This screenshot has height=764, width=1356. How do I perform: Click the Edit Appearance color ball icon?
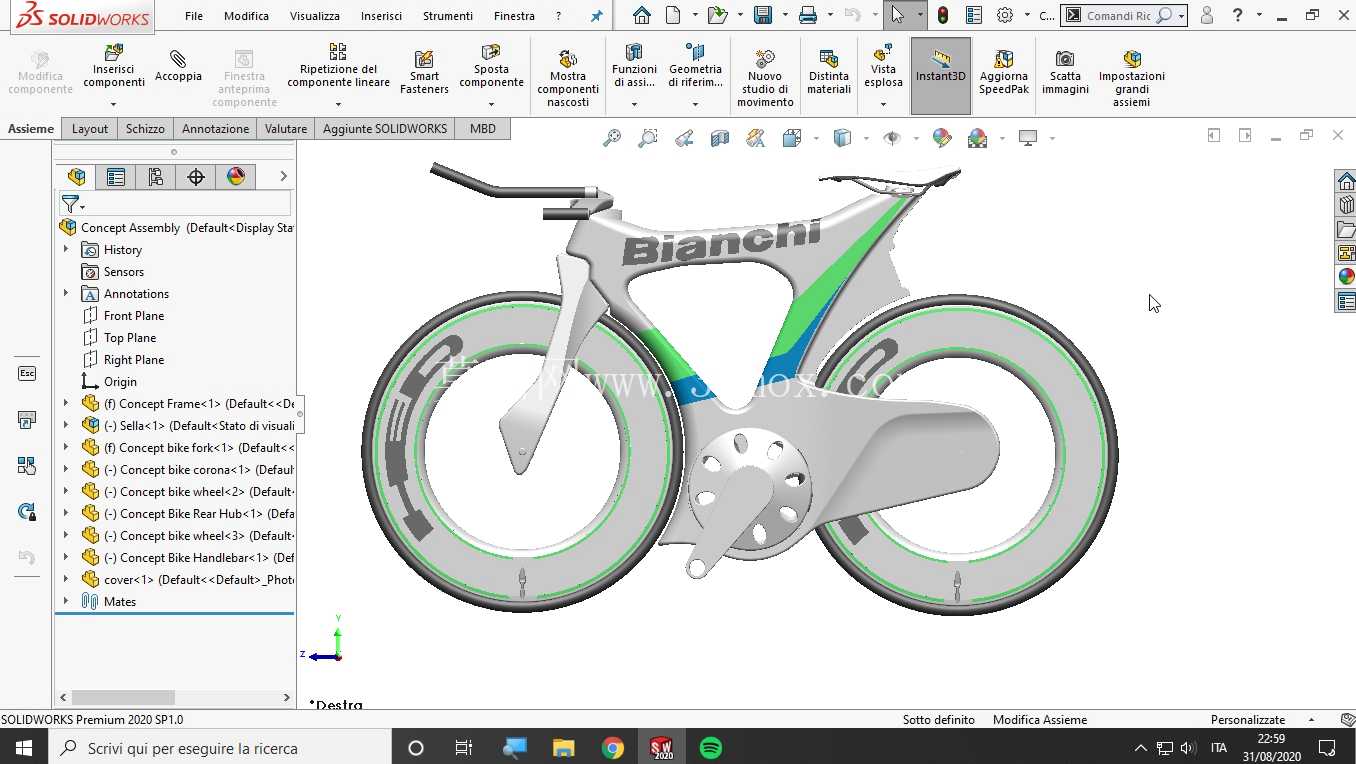[x=942, y=138]
